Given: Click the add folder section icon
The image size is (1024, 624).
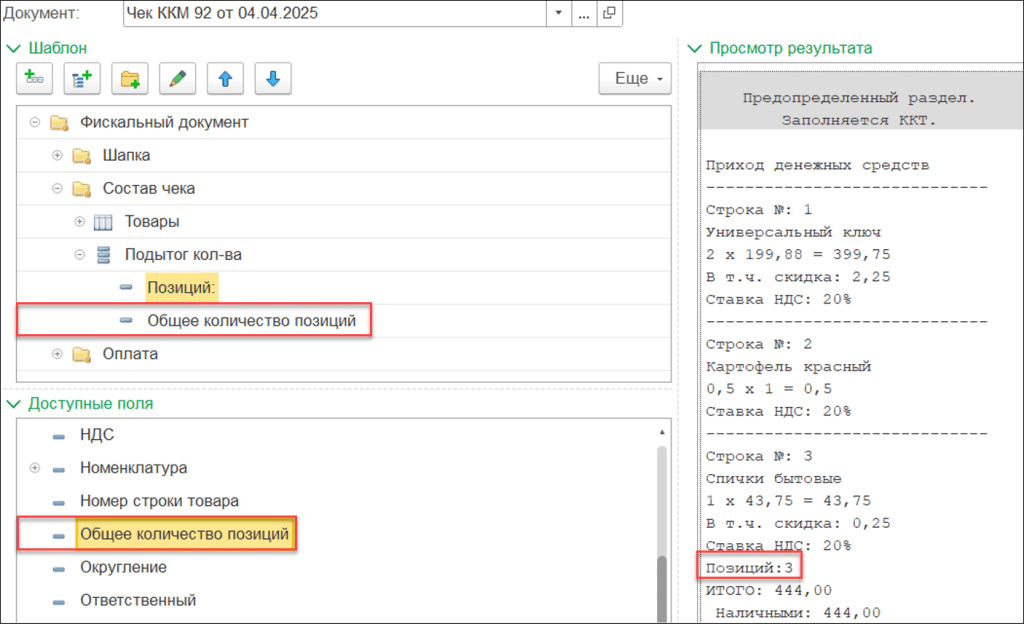Looking at the screenshot, I should (x=129, y=79).
